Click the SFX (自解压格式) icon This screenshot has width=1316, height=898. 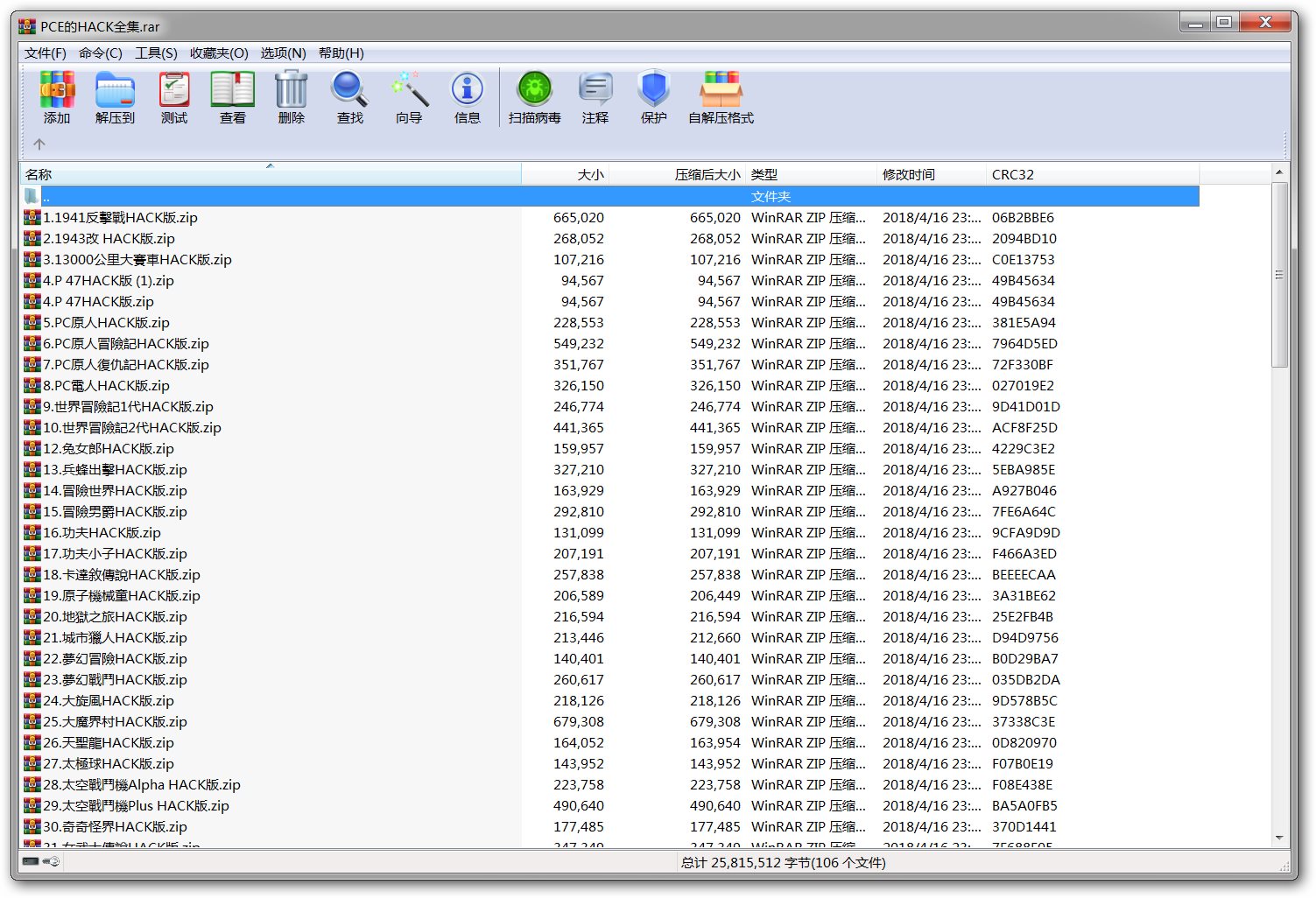[x=721, y=90]
